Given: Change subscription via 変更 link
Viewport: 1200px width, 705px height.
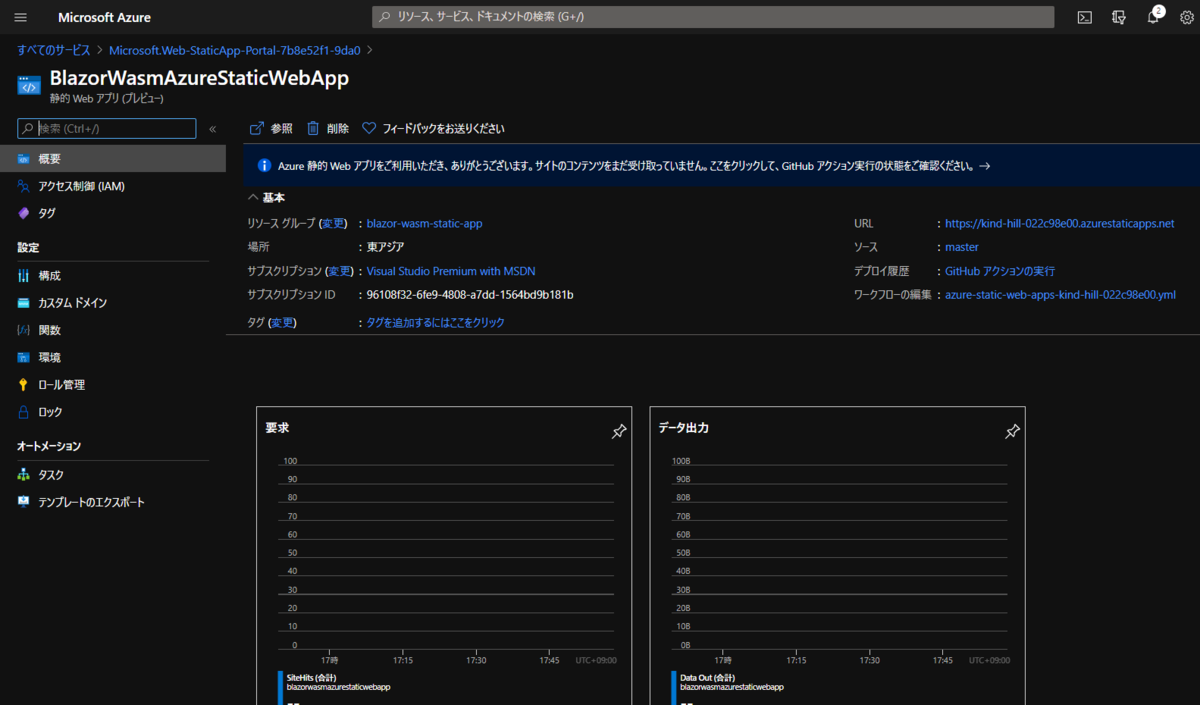Looking at the screenshot, I should pyautogui.click(x=340, y=271).
